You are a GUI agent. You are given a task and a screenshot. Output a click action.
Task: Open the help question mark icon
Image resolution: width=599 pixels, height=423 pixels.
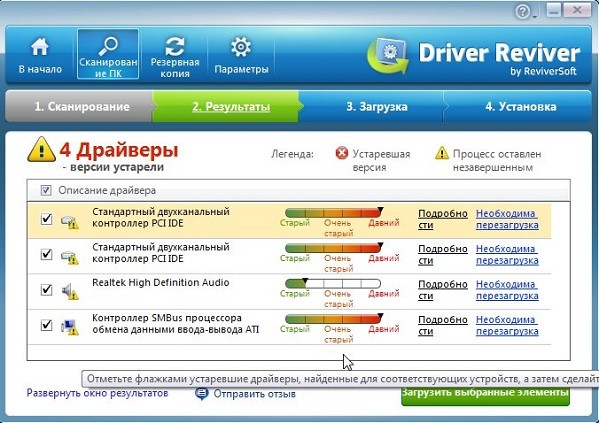tap(523, 12)
